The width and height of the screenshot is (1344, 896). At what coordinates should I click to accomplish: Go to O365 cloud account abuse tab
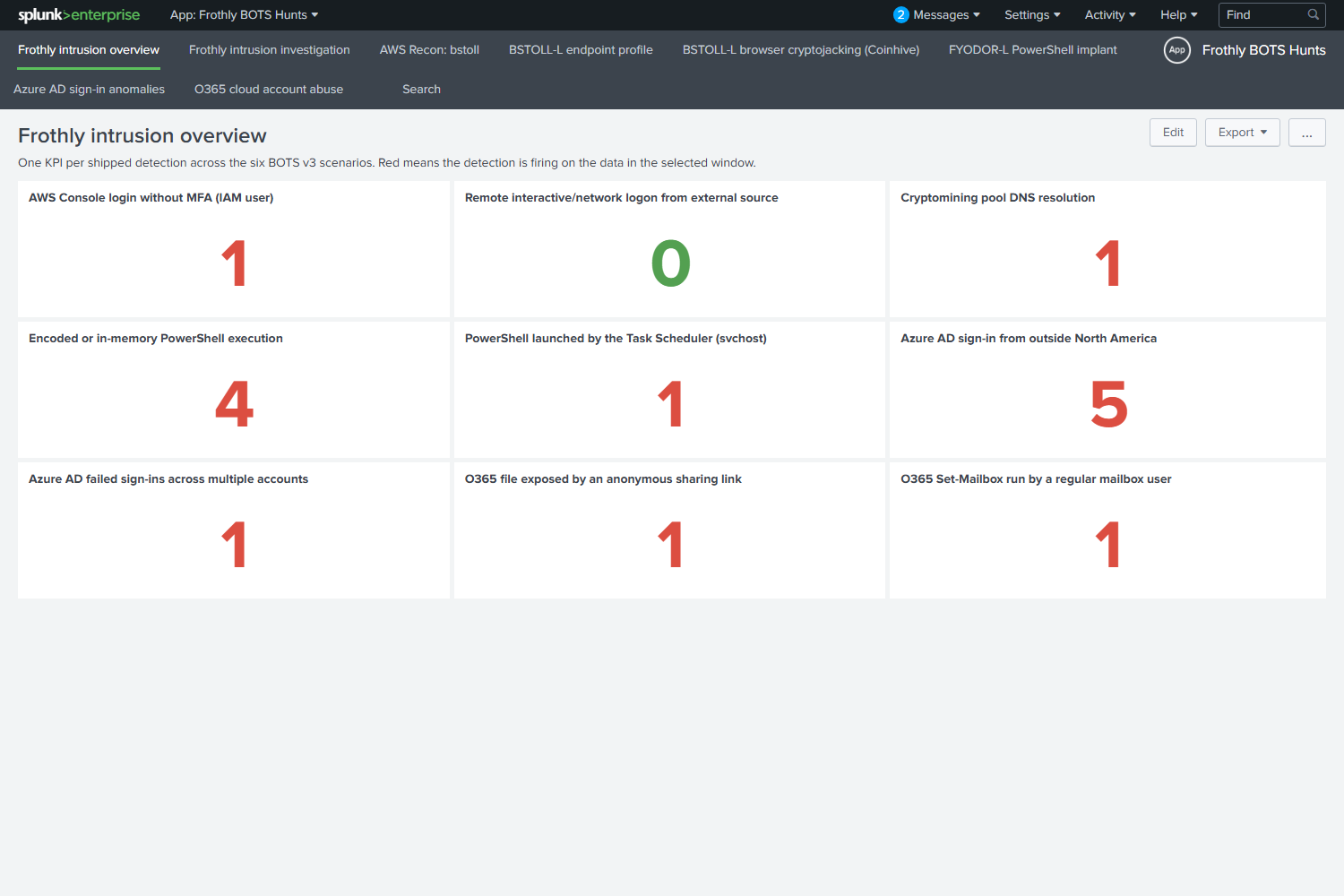click(269, 90)
